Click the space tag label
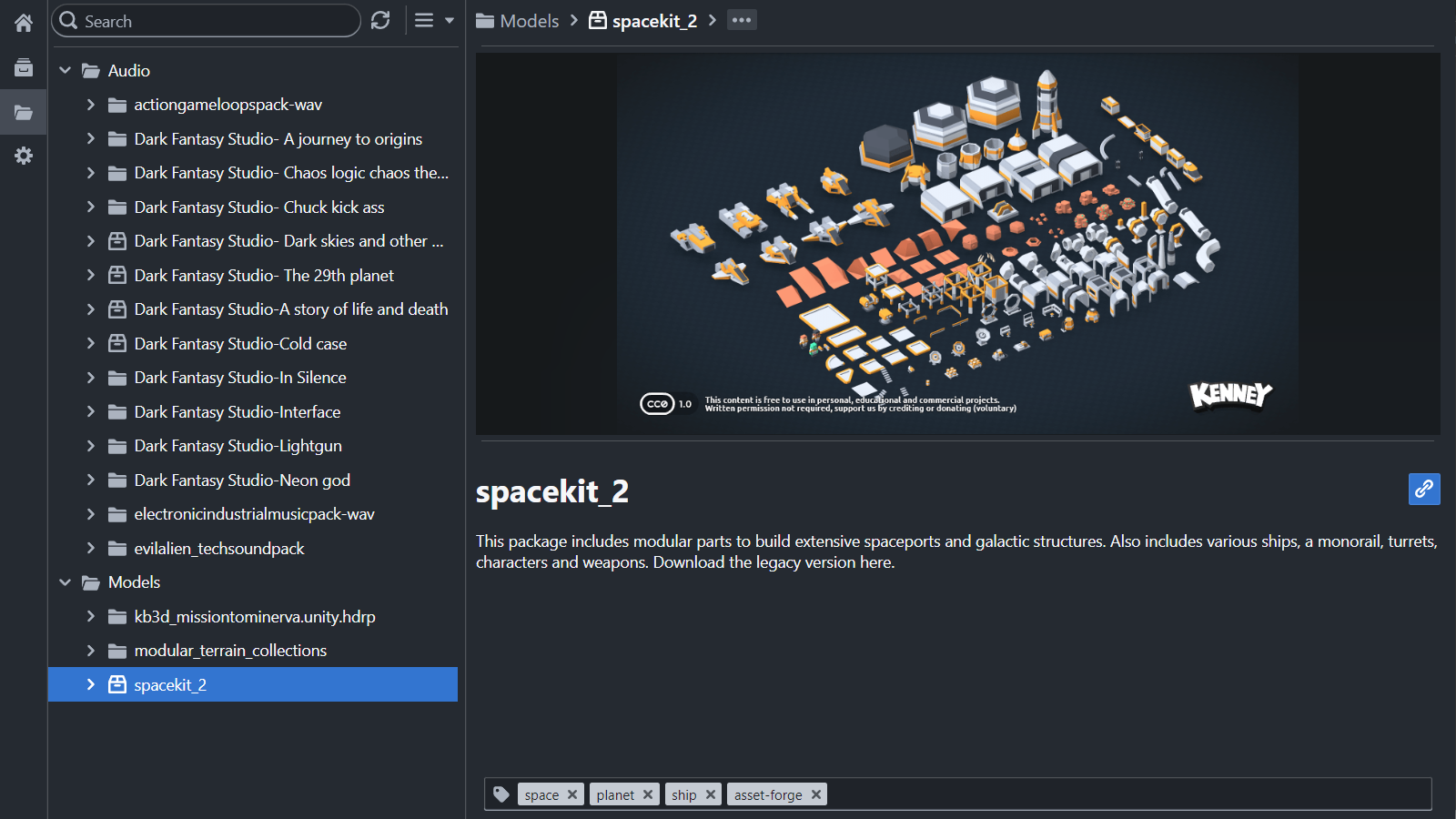This screenshot has height=819, width=1456. [x=541, y=794]
